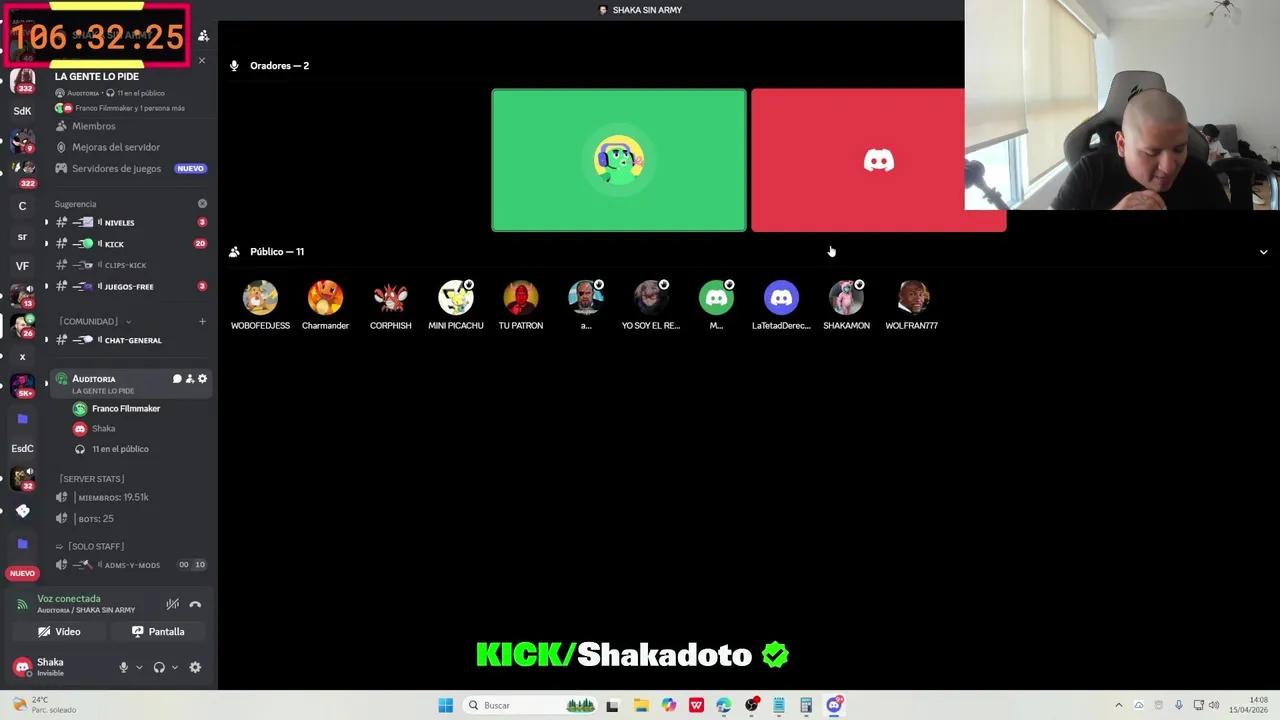Select WOLFRAN777 audience avatar
Image resolution: width=1280 pixels, height=720 pixels.
tap(911, 297)
